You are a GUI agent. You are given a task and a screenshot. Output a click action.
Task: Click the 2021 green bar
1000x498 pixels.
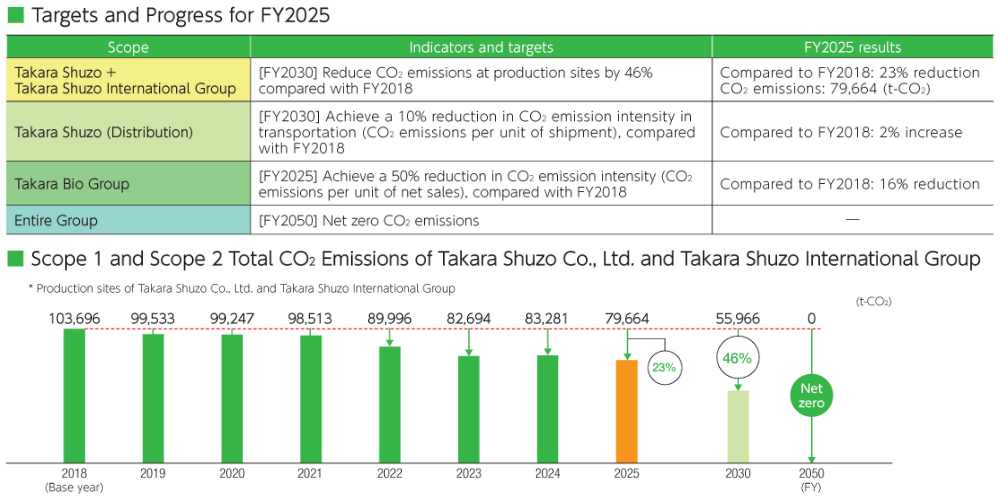tap(311, 399)
